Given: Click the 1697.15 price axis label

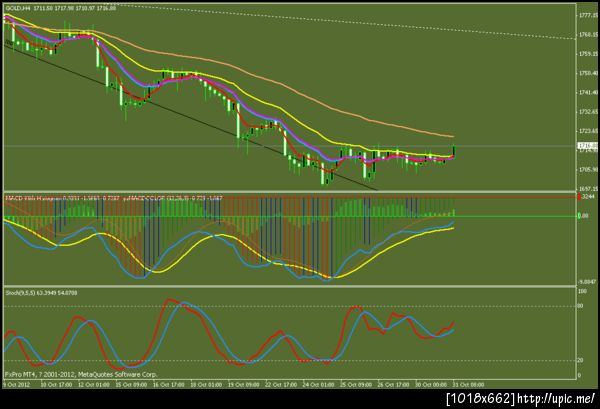Looking at the screenshot, I should [588, 189].
